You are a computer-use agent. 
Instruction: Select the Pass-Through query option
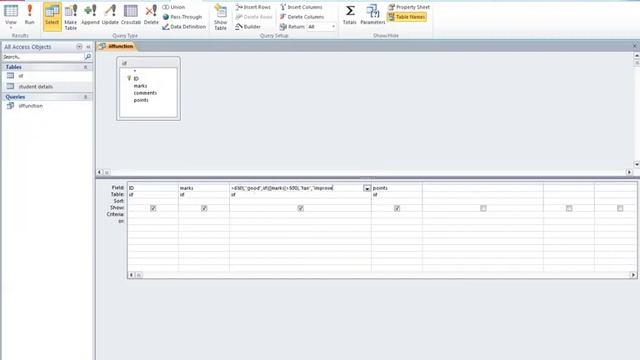[x=182, y=17]
